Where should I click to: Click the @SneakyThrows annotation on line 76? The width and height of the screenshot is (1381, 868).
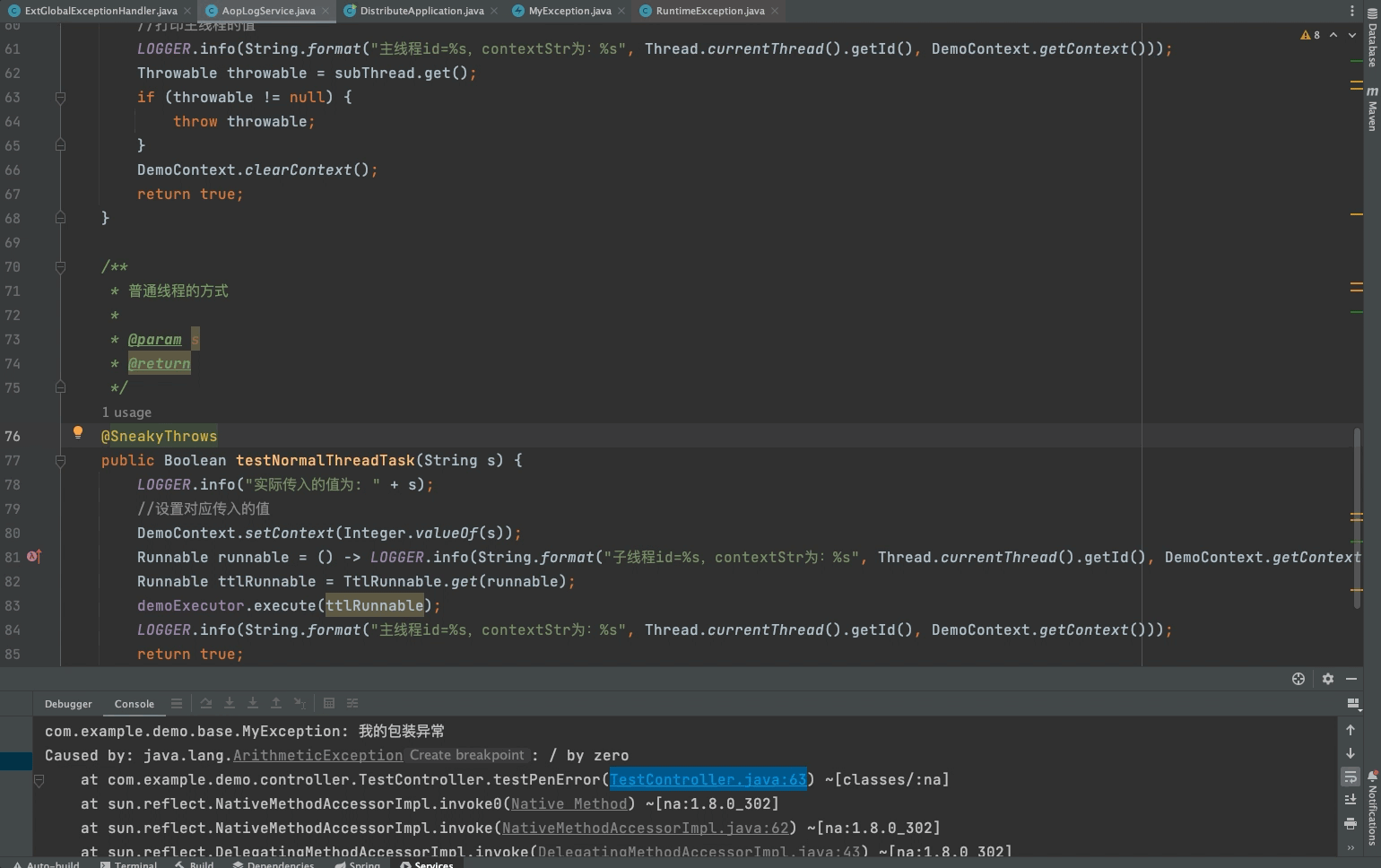[159, 436]
